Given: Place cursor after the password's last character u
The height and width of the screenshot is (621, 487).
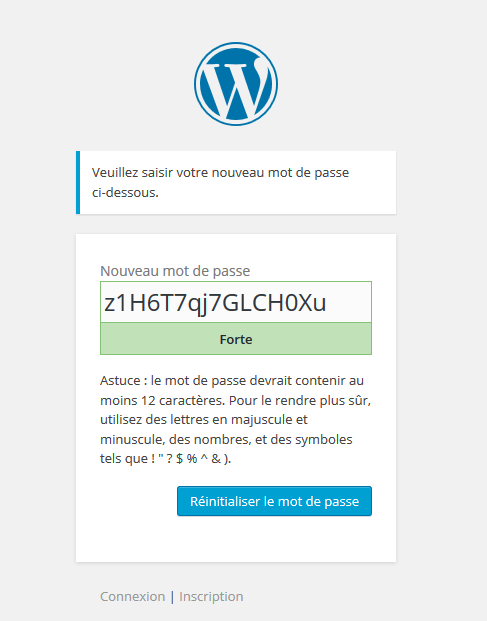Looking at the screenshot, I should 327,303.
